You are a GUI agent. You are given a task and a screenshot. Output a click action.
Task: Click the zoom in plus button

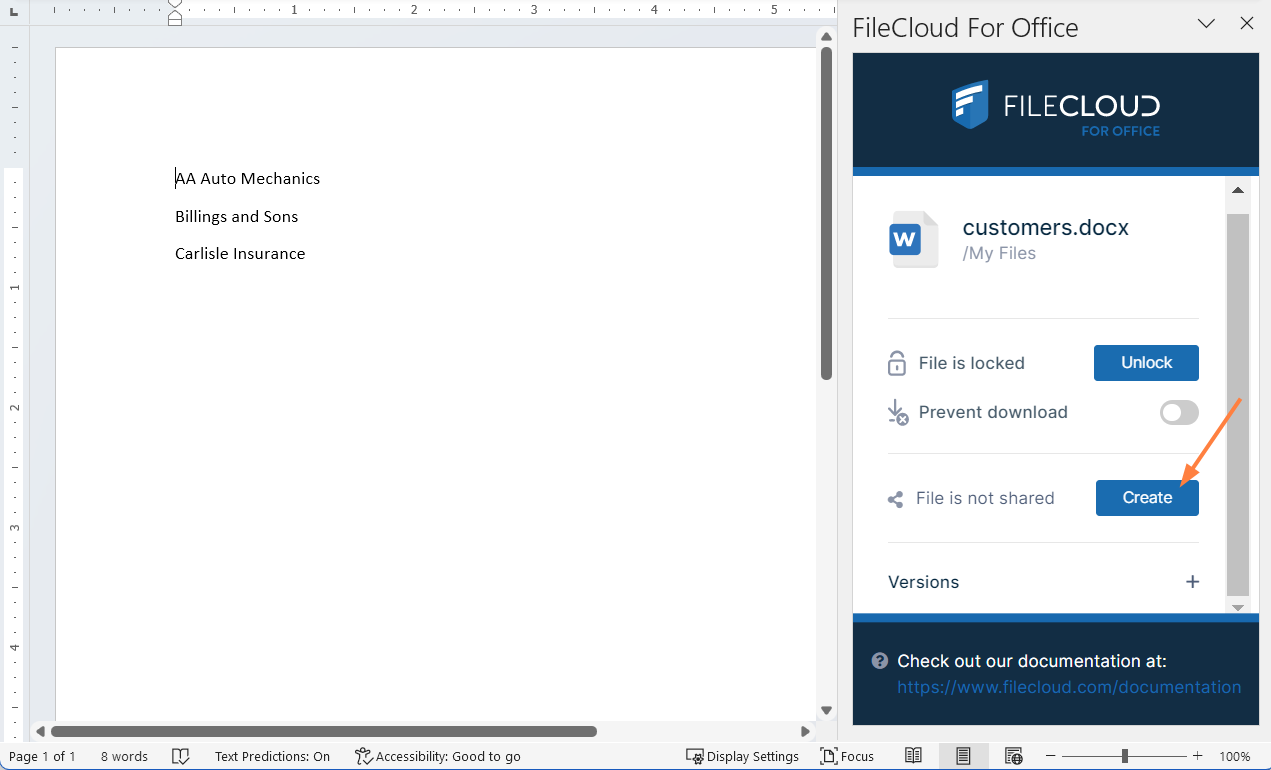1197,756
